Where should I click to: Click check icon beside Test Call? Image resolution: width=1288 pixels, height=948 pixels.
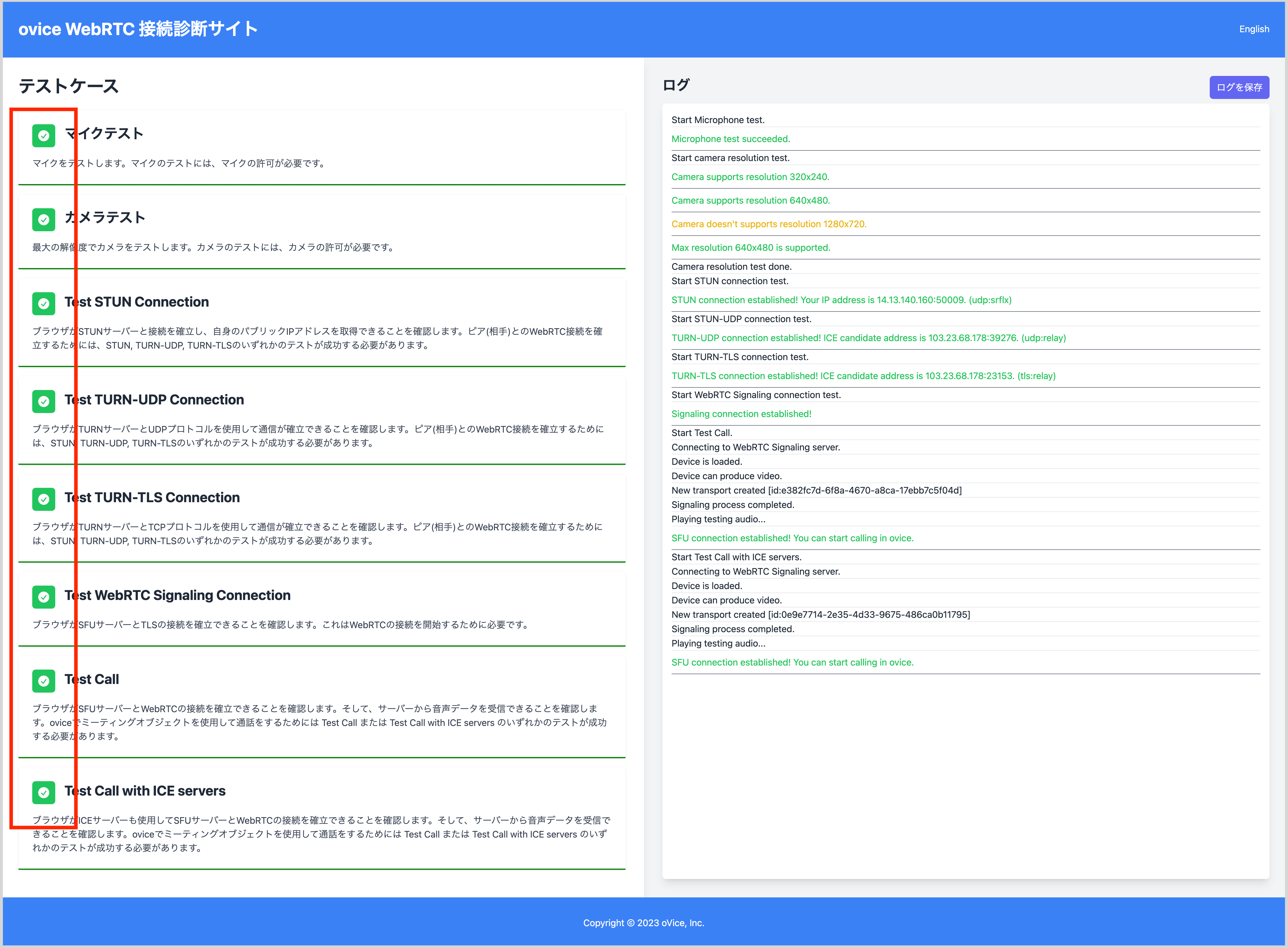tap(44, 681)
